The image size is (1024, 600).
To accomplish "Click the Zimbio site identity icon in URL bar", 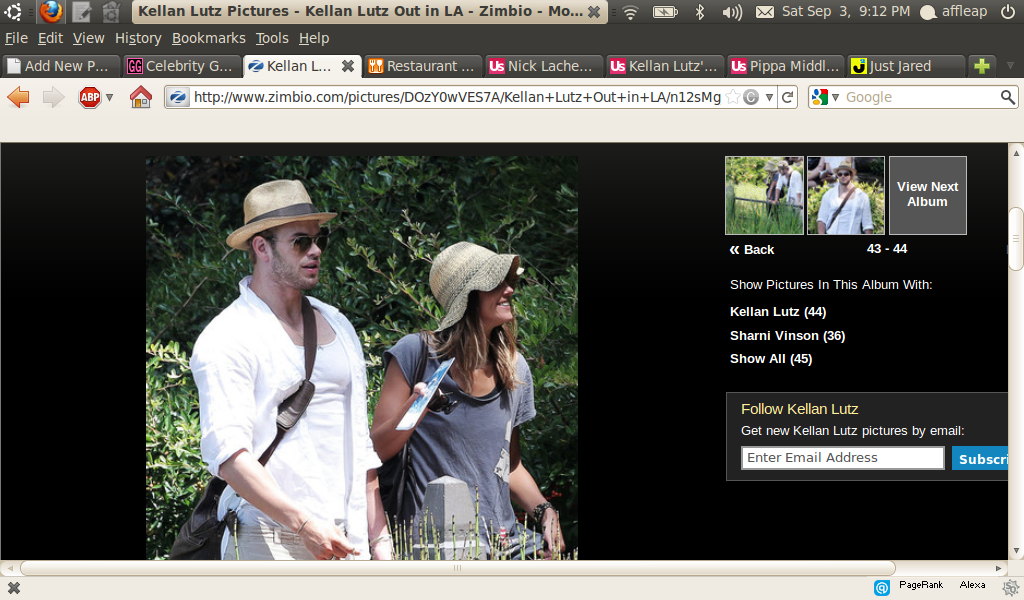I will coord(178,97).
